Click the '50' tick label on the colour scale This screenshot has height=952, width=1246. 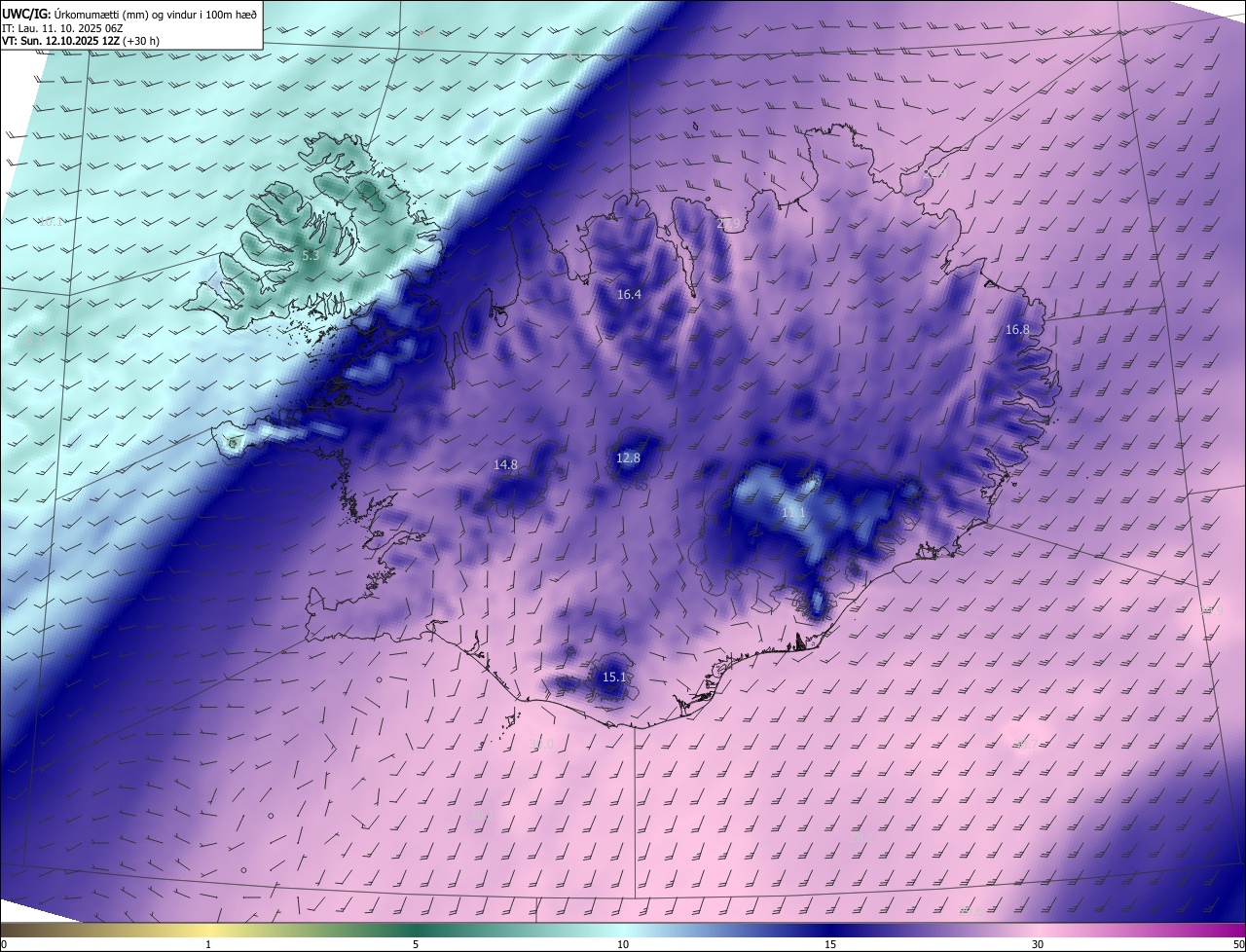[x=1238, y=944]
